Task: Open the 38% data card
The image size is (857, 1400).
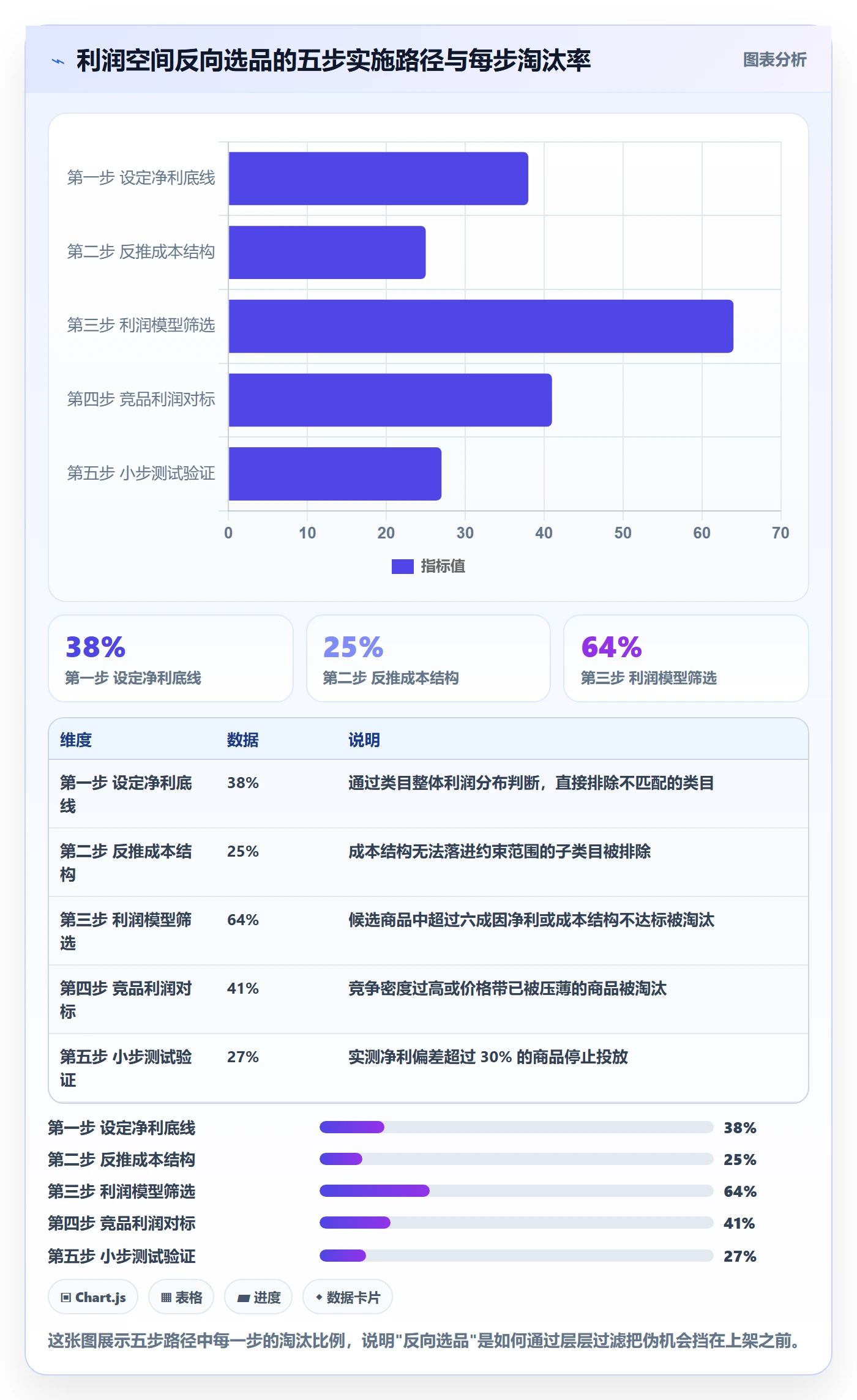Action: [171, 658]
